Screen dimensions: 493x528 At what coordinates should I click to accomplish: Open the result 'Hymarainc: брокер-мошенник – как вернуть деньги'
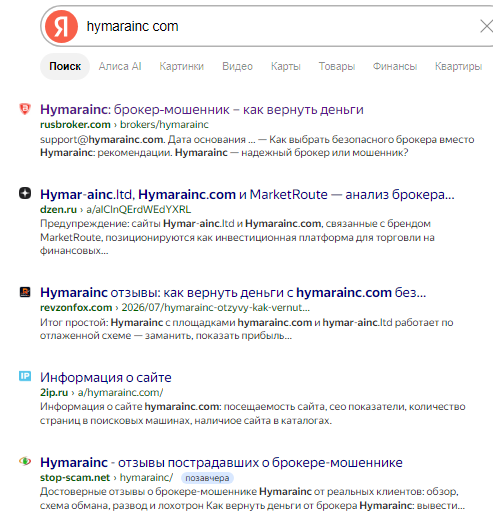(202, 110)
